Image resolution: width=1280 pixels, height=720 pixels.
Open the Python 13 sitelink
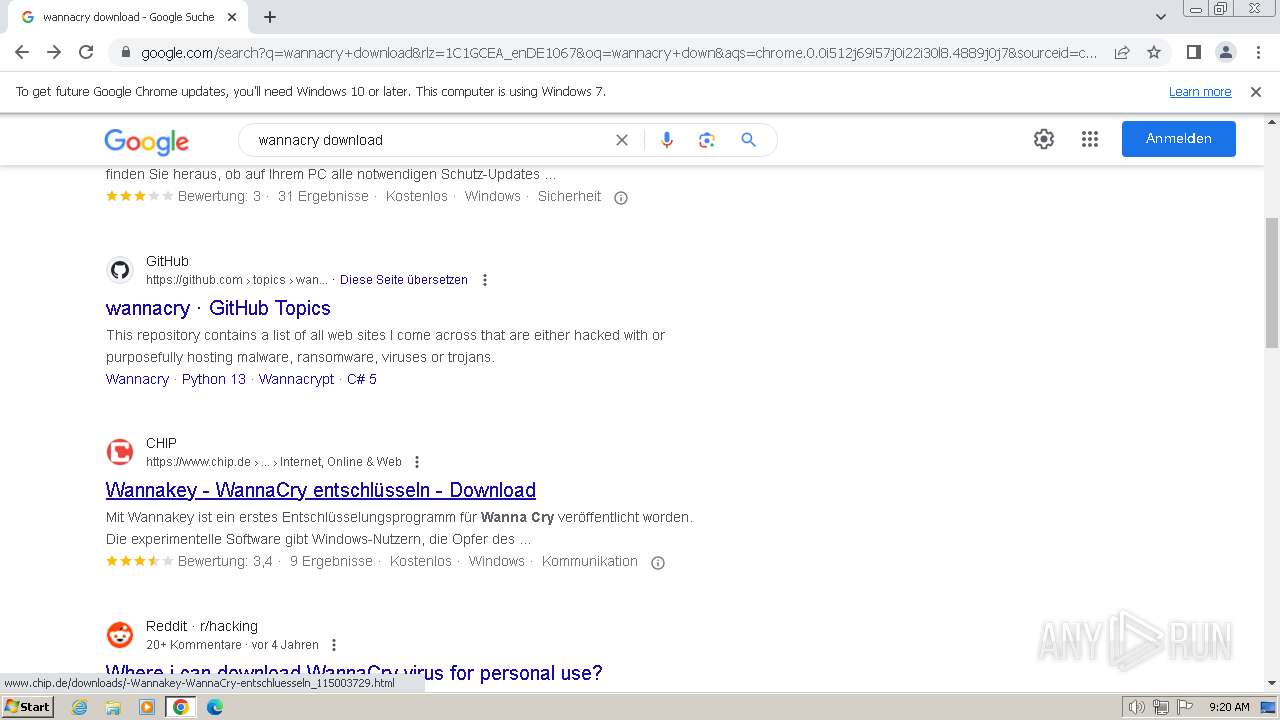(x=213, y=379)
